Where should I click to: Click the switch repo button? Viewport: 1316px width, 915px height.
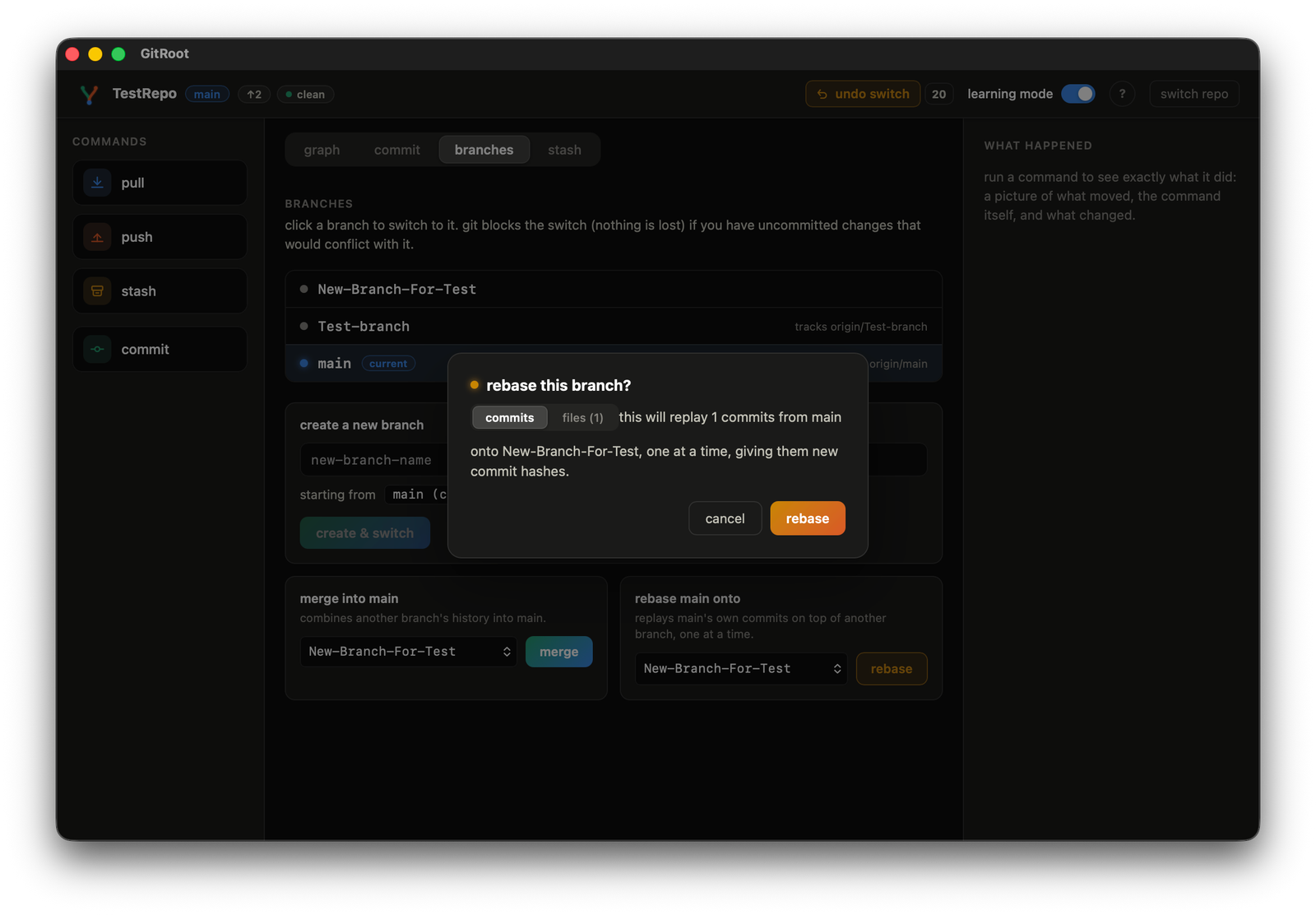tap(1194, 94)
